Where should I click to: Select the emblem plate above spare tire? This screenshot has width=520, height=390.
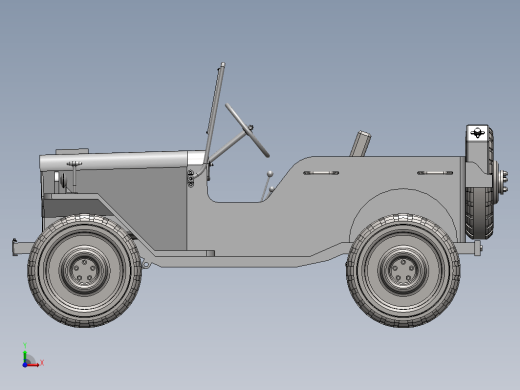477,133
